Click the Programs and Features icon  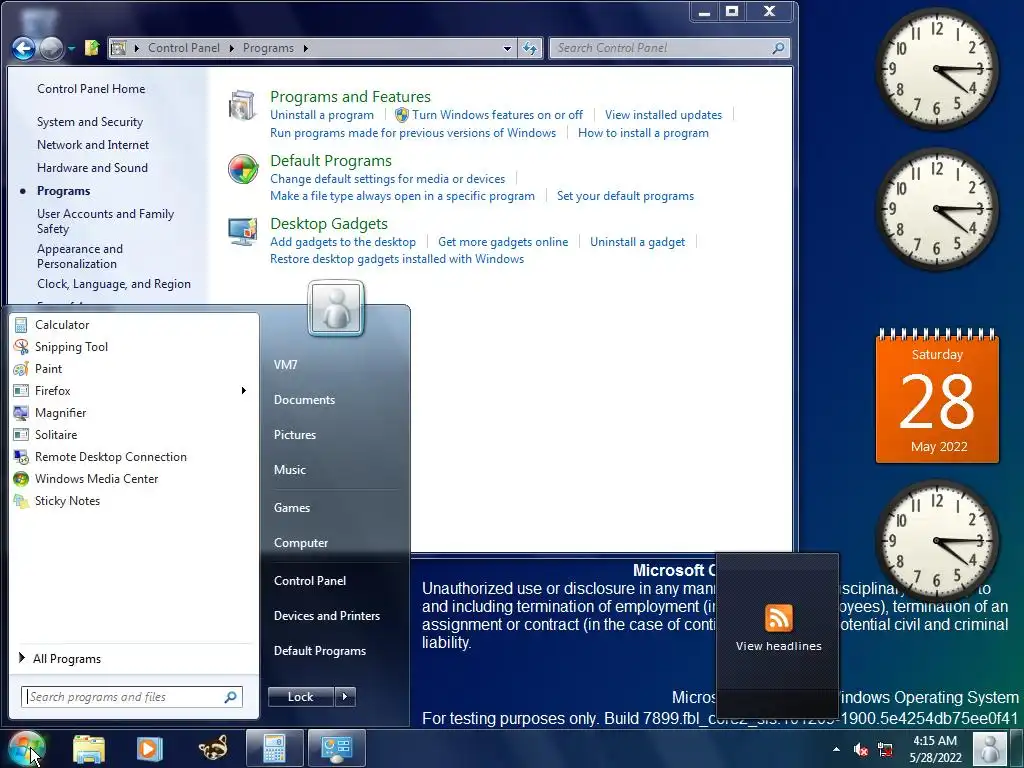pos(242,106)
